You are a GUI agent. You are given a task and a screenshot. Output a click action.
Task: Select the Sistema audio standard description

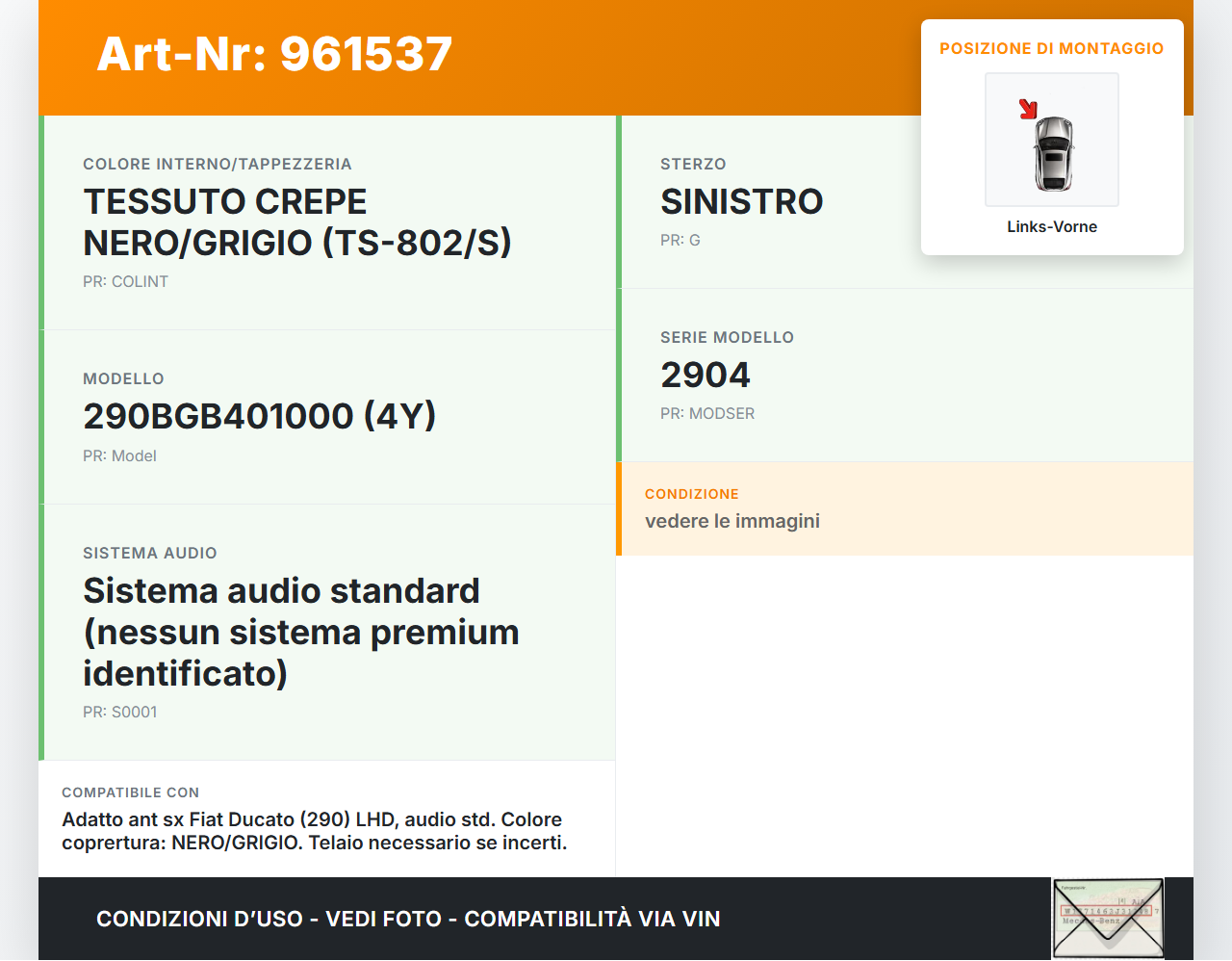301,632
